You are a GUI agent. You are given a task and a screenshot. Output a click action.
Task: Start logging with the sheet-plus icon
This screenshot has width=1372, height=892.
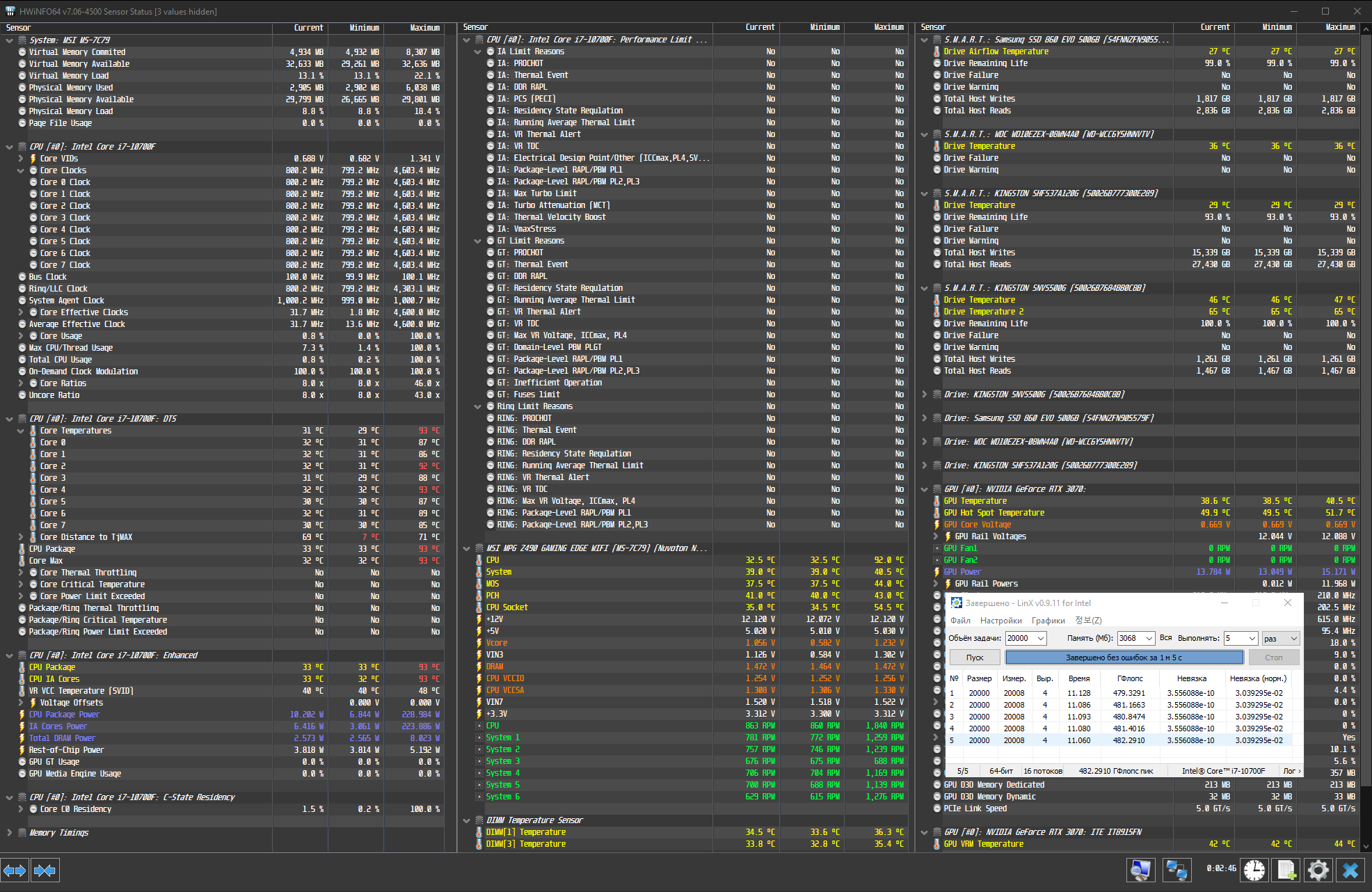pos(1286,870)
